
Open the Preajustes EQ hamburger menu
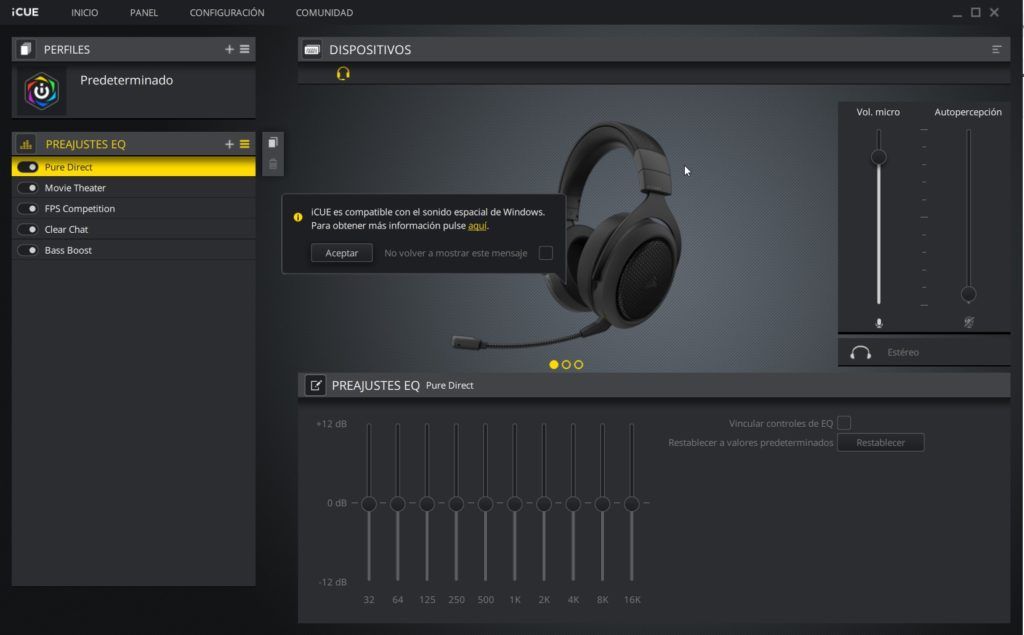tap(244, 144)
